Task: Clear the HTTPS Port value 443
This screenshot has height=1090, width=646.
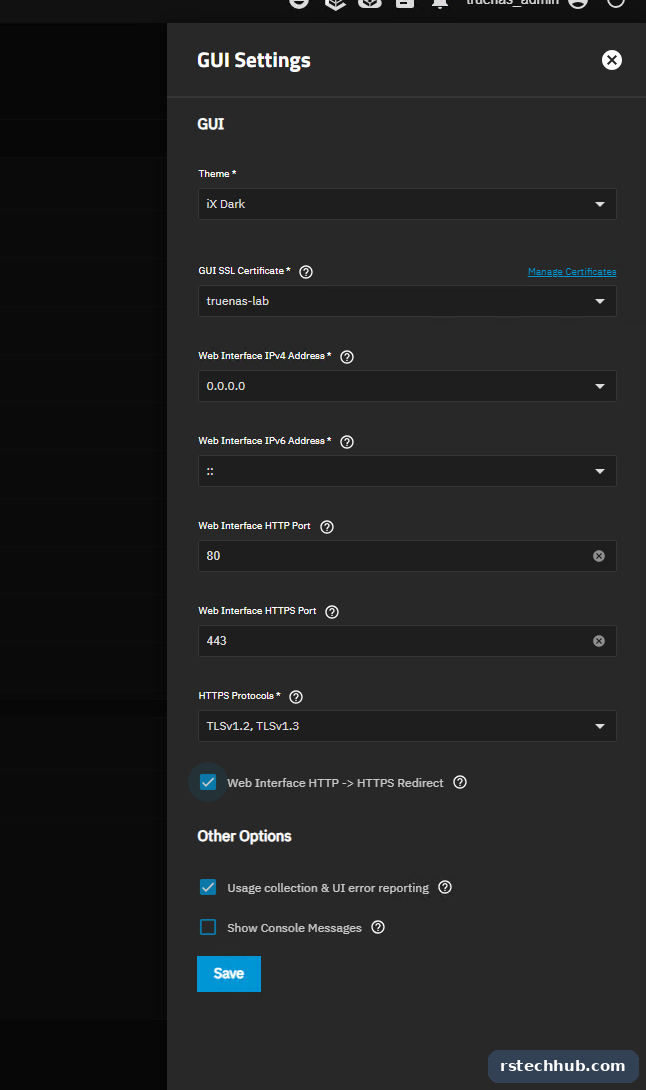Action: coord(599,641)
